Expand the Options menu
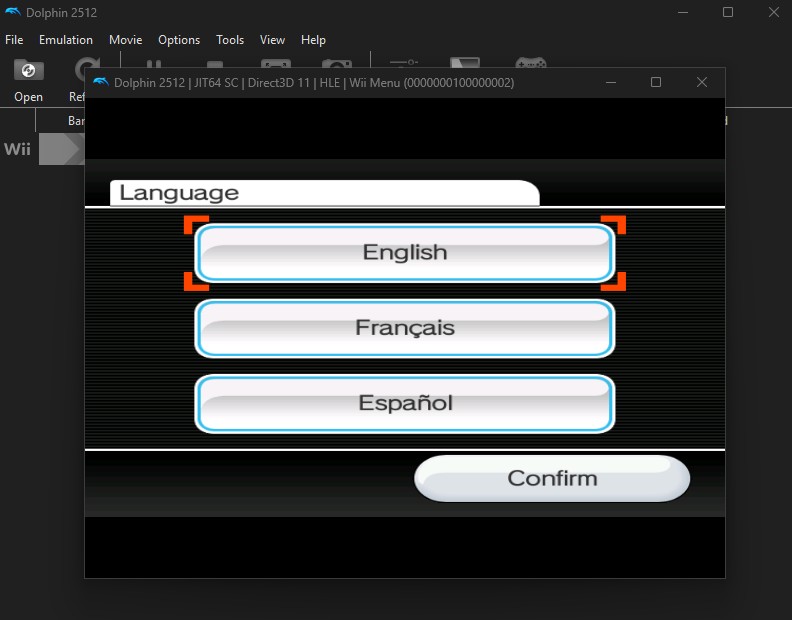 pos(179,40)
